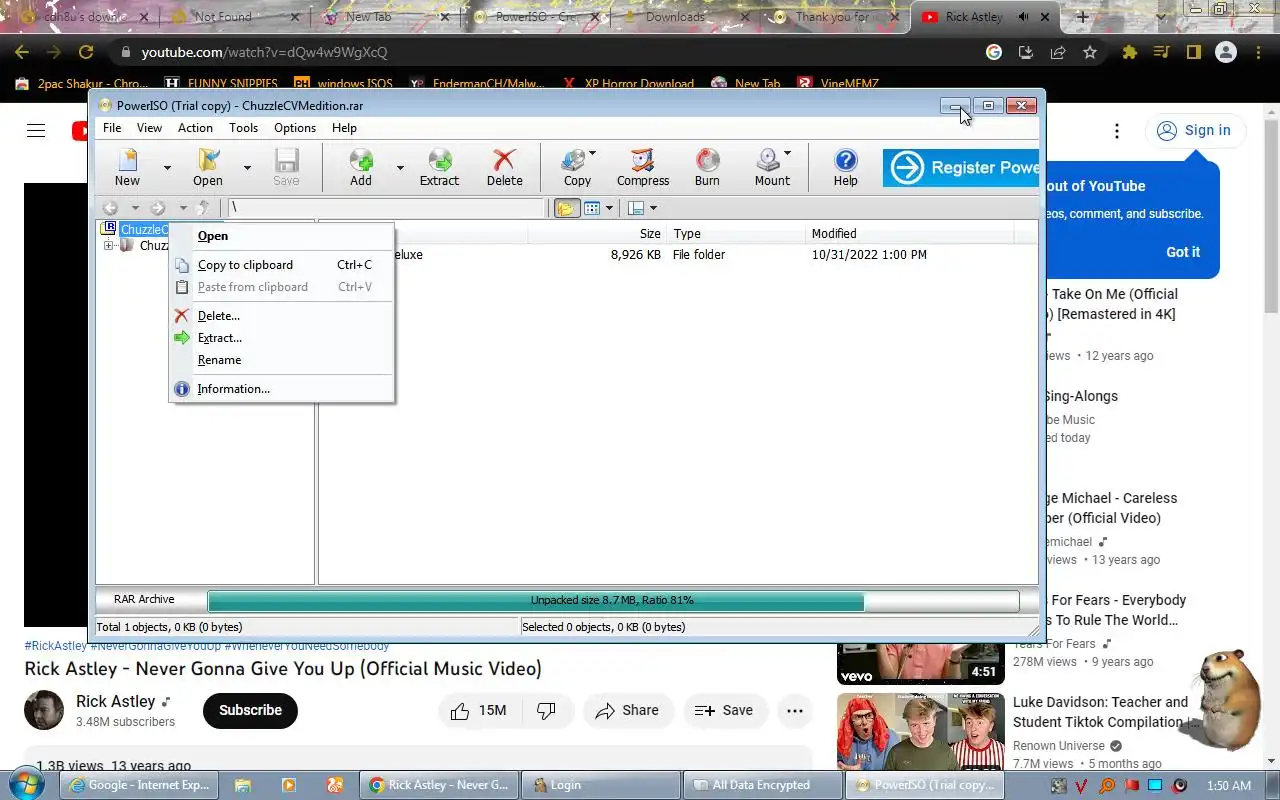Open the Tools menu
The image size is (1280, 800).
pyautogui.click(x=243, y=128)
